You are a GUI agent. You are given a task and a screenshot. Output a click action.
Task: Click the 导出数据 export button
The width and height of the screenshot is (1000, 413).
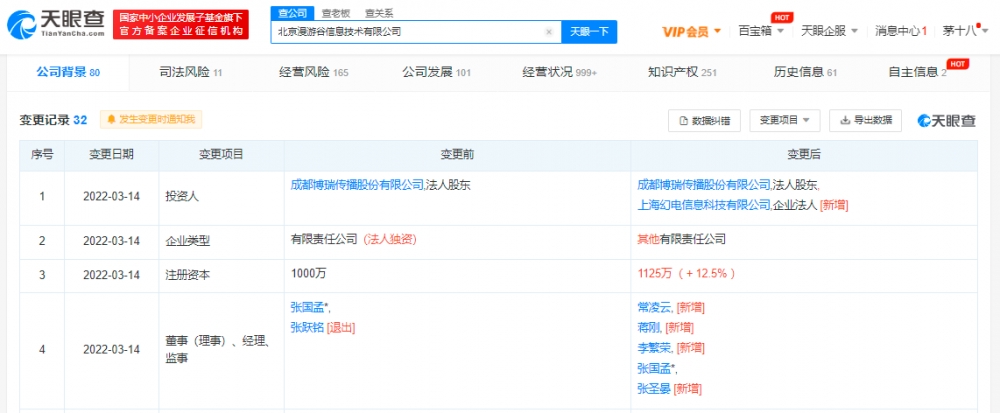tap(865, 120)
